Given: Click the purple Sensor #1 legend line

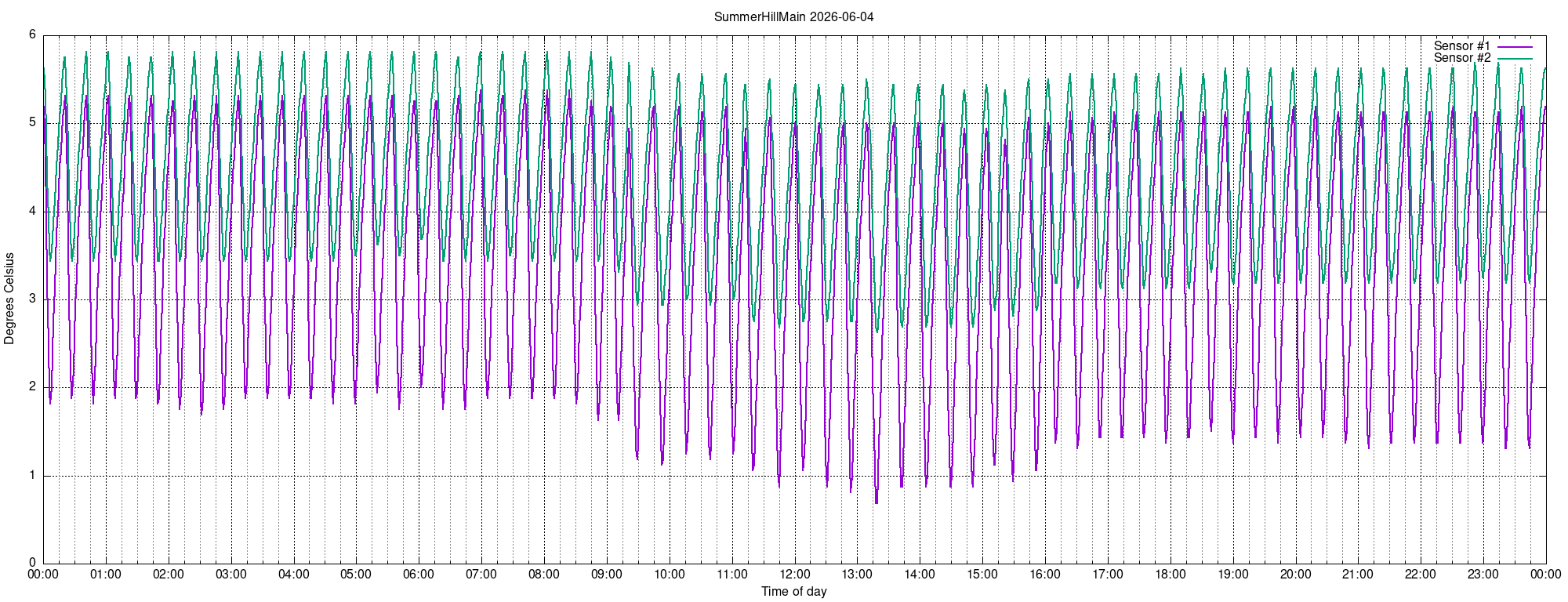Looking at the screenshot, I should (1515, 46).
